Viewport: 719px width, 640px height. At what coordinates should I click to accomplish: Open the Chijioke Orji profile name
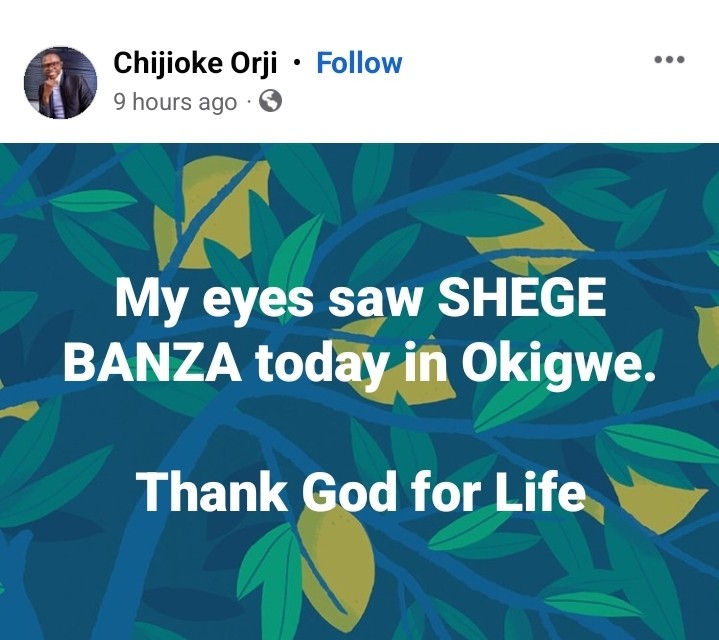pos(197,63)
